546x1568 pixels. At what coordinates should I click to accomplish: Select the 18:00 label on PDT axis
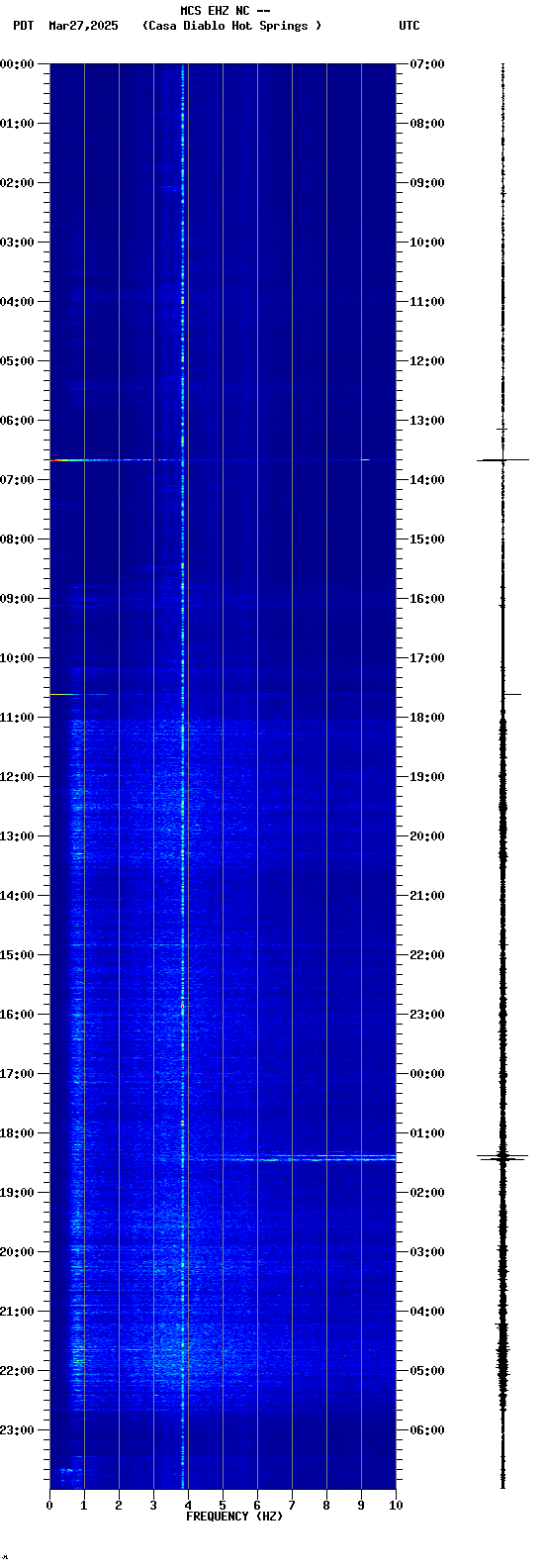tap(19, 1133)
